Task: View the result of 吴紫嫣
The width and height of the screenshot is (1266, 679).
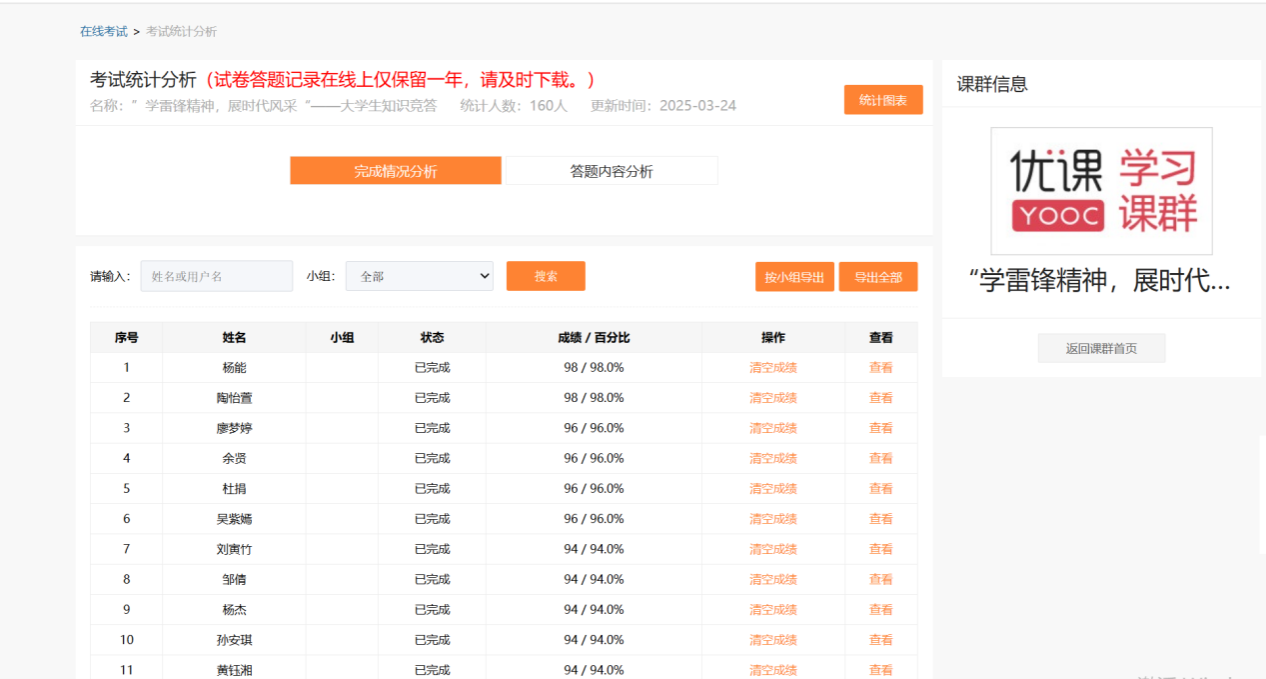Action: pos(880,519)
